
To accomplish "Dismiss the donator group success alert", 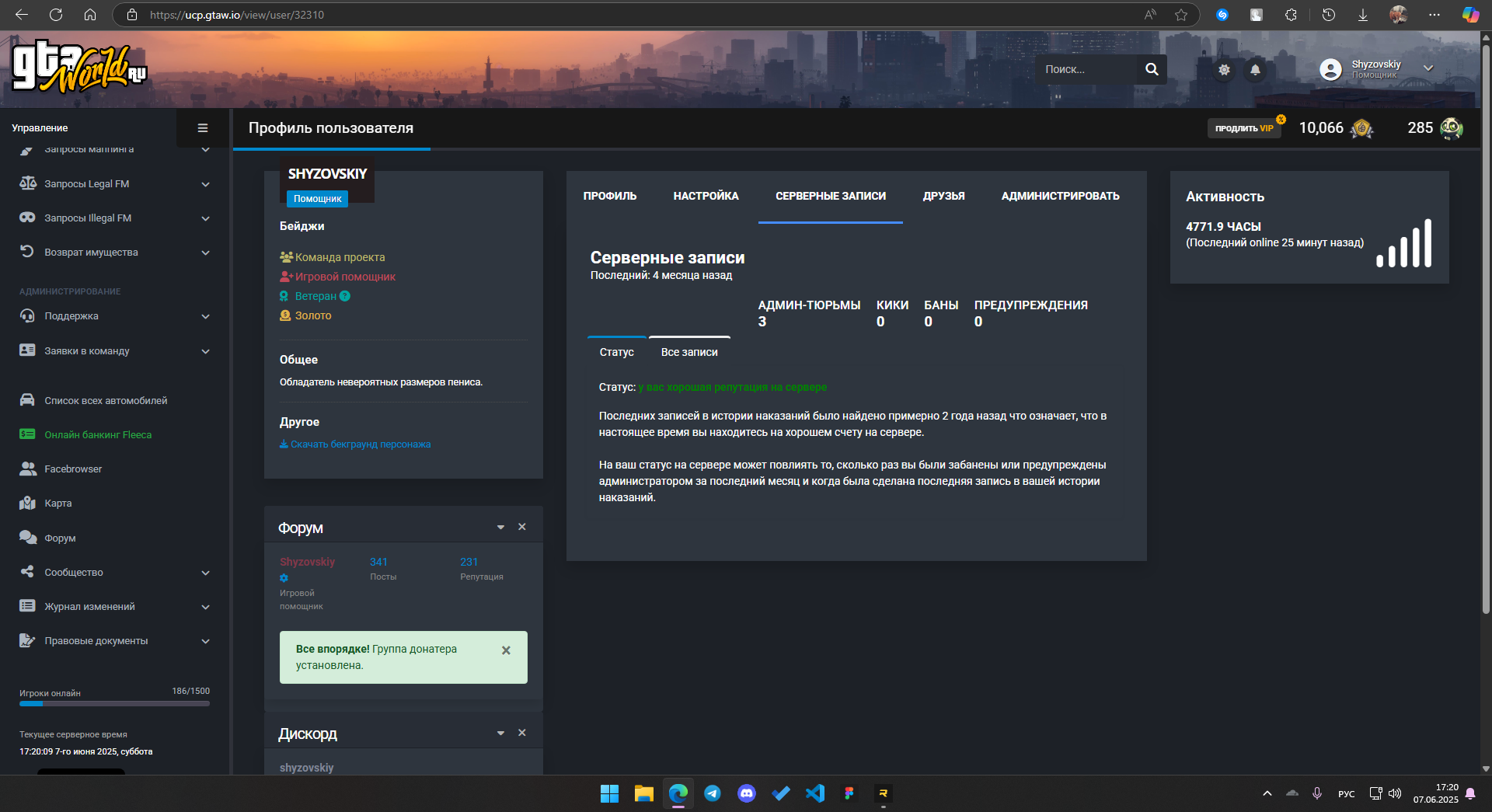I will point(506,650).
